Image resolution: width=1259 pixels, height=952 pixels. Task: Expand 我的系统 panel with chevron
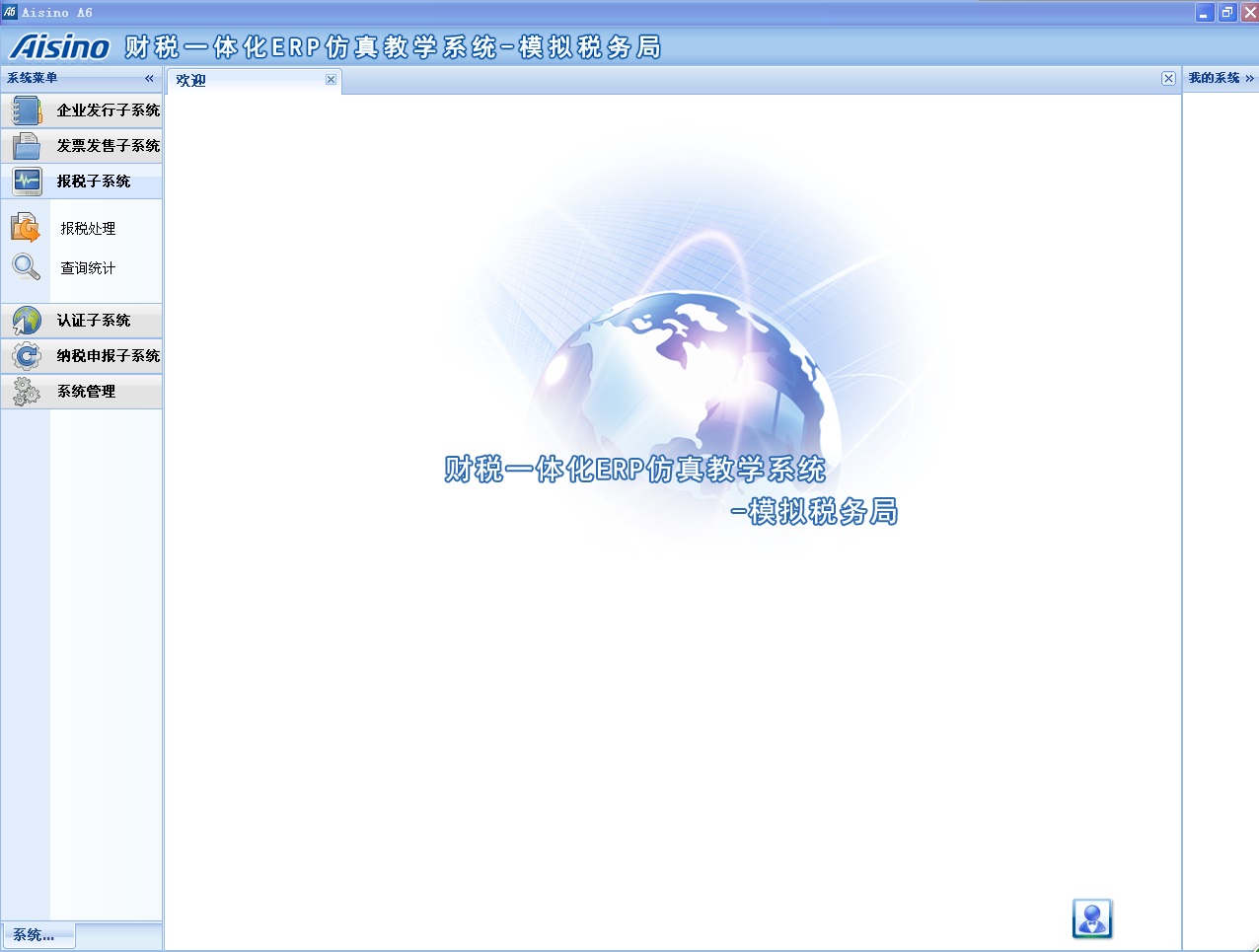pyautogui.click(x=1249, y=78)
